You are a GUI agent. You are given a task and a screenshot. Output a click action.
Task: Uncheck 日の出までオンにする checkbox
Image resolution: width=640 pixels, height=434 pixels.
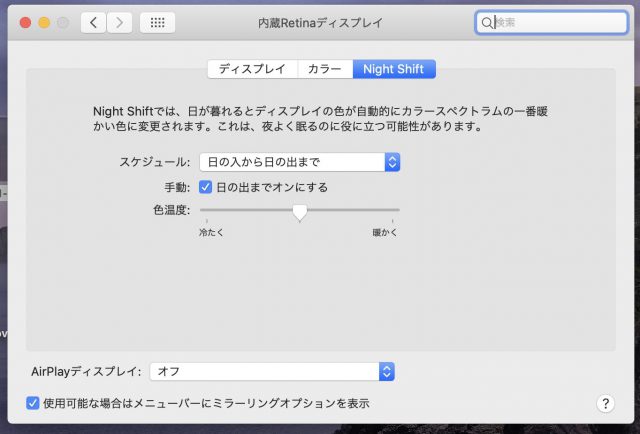pyautogui.click(x=205, y=187)
